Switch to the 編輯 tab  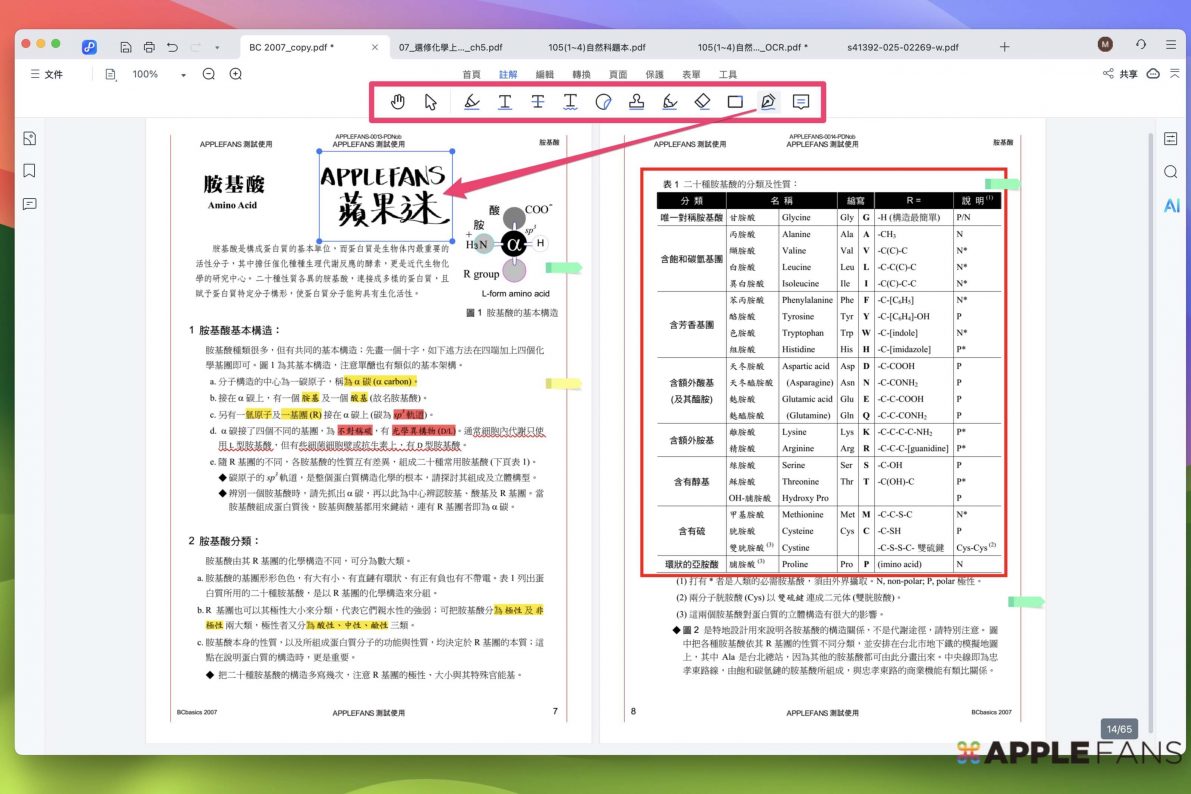tap(545, 75)
